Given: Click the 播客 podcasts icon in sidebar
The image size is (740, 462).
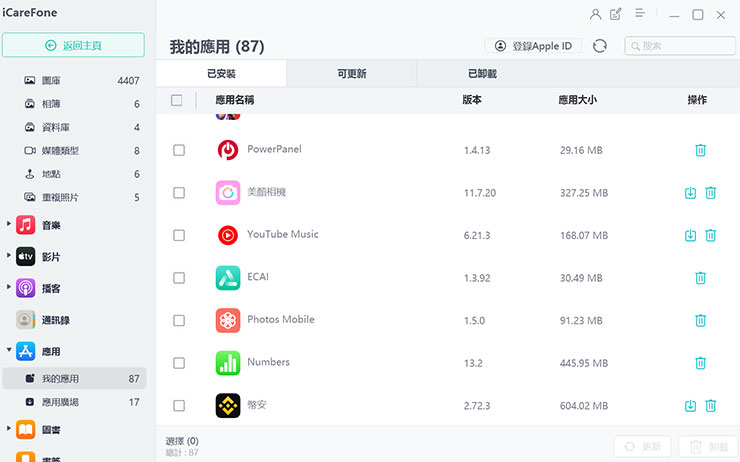Looking at the screenshot, I should [x=25, y=288].
